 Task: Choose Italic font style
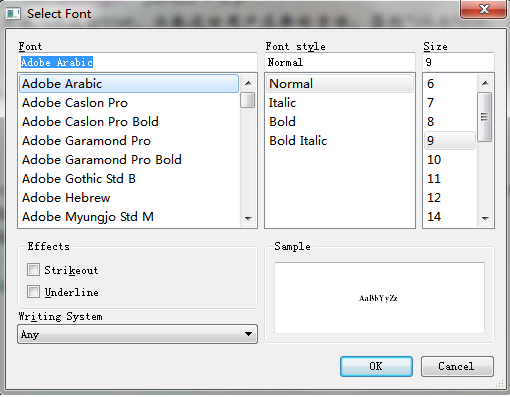click(x=340, y=103)
